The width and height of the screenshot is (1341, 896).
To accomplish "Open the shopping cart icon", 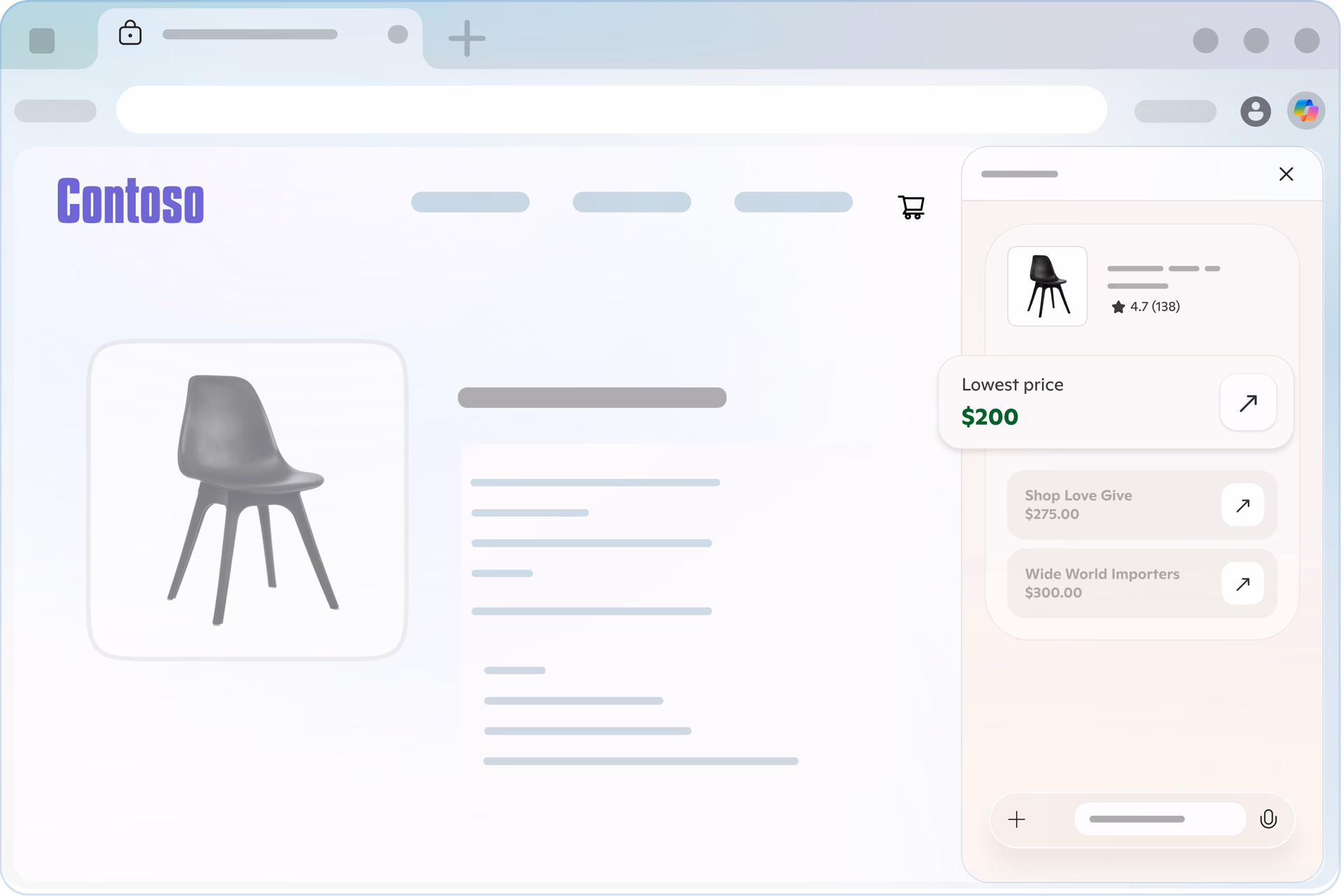I will click(x=911, y=207).
